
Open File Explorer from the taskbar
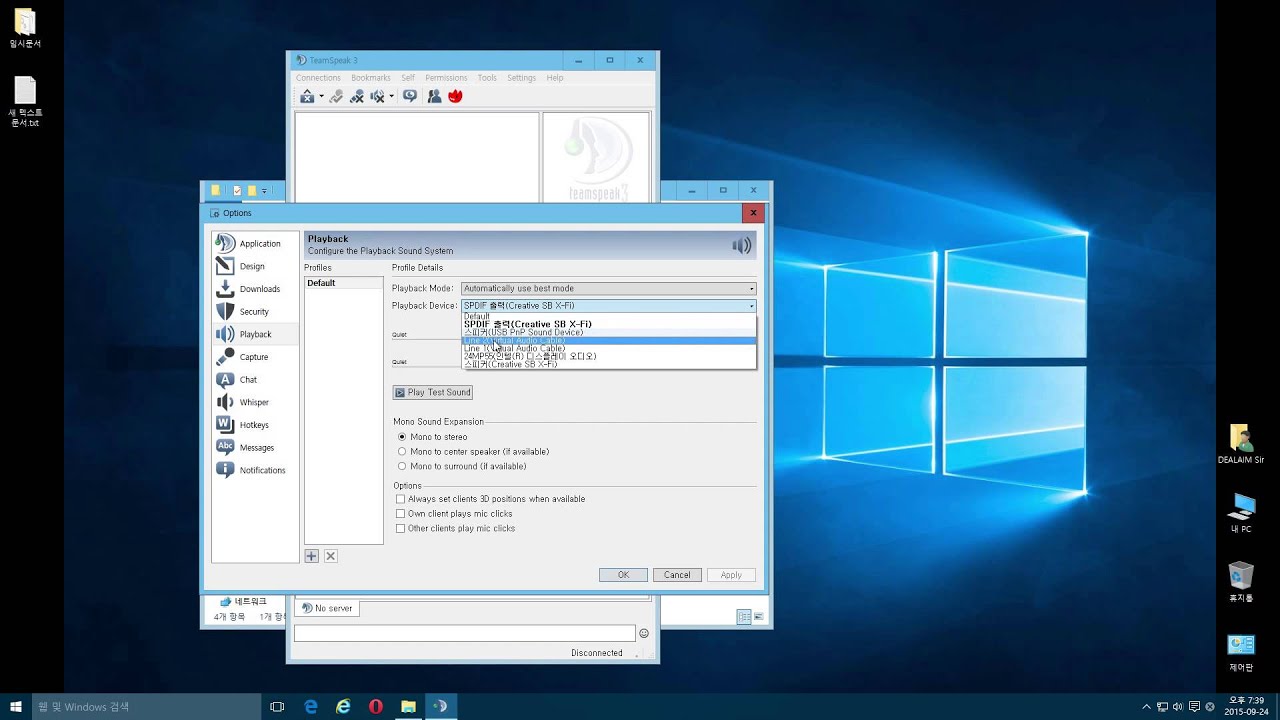tap(408, 707)
